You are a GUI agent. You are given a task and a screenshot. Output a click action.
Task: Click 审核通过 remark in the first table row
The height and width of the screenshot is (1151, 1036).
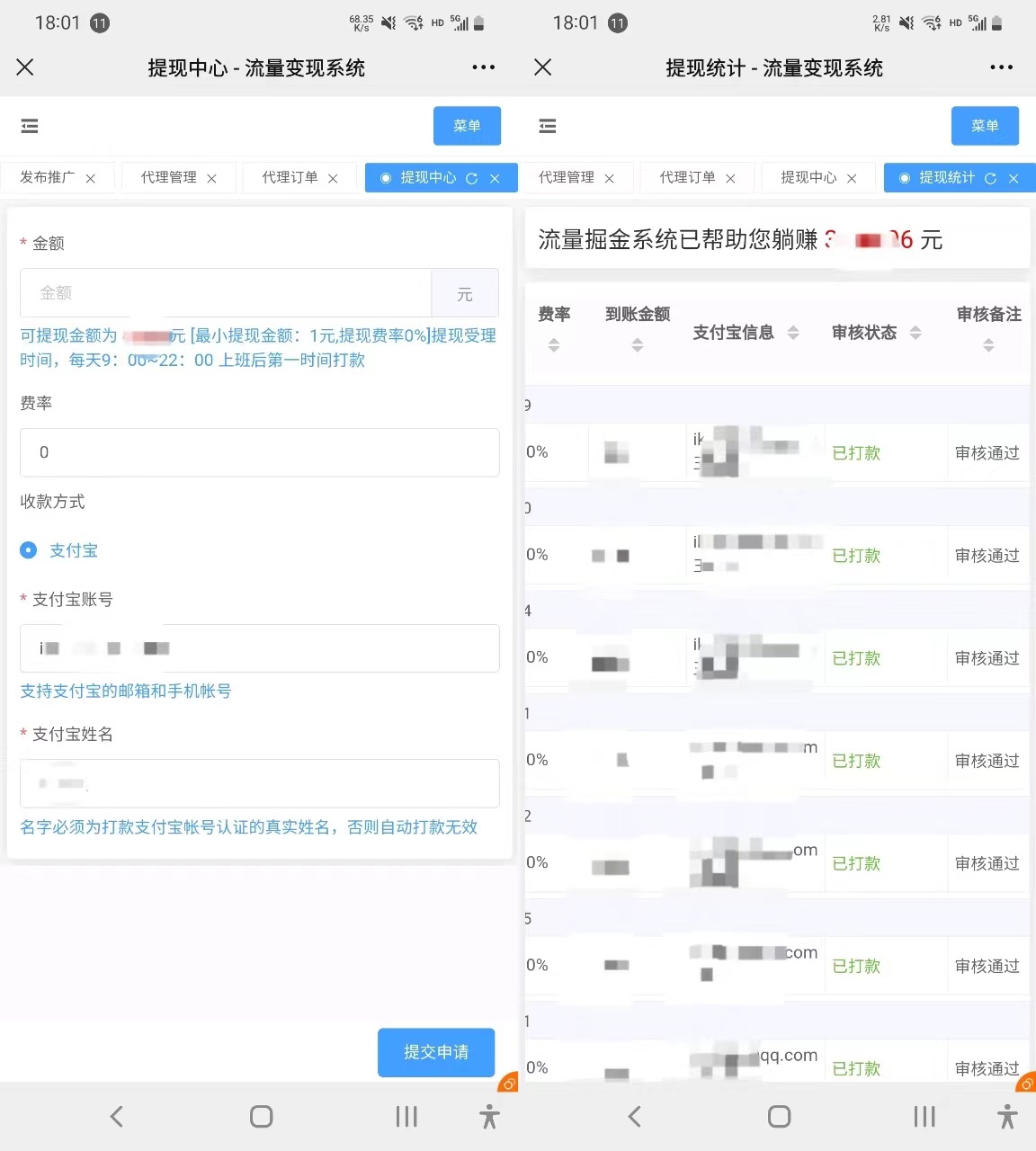[987, 453]
